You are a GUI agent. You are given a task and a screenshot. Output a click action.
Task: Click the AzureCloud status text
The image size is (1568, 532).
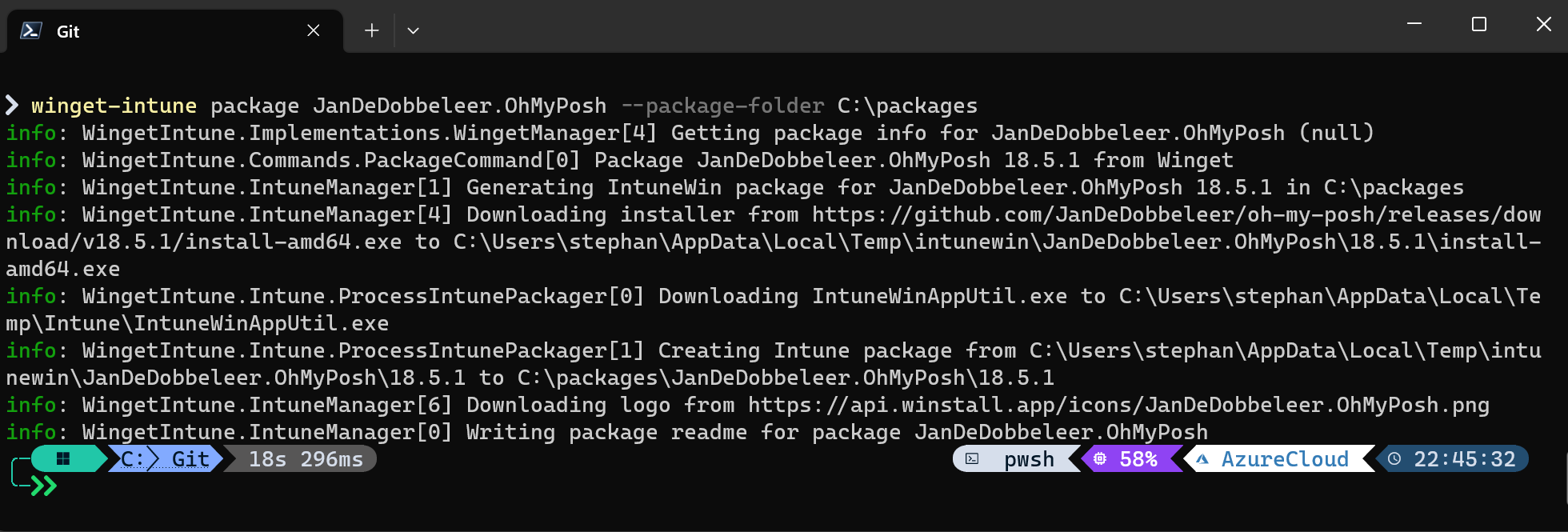click(x=1285, y=459)
